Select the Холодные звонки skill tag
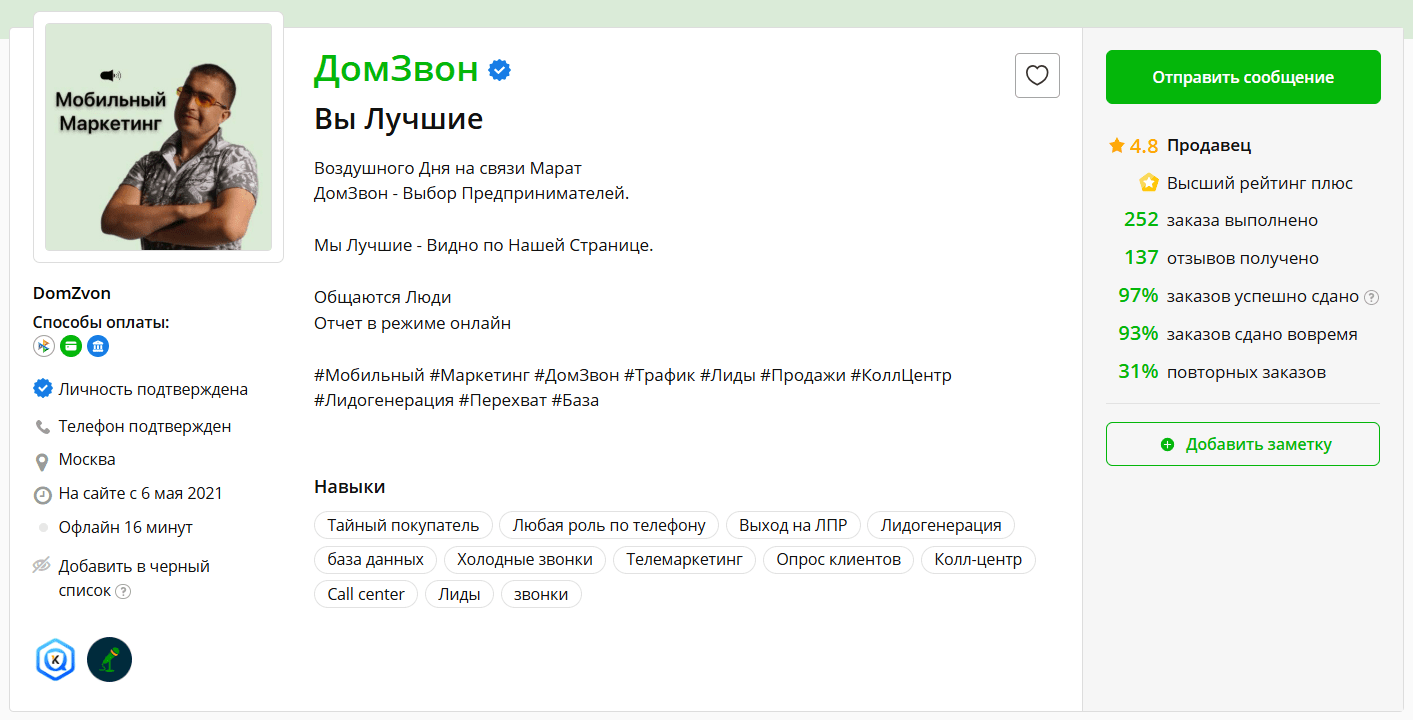The height and width of the screenshot is (720, 1413). [x=518, y=559]
